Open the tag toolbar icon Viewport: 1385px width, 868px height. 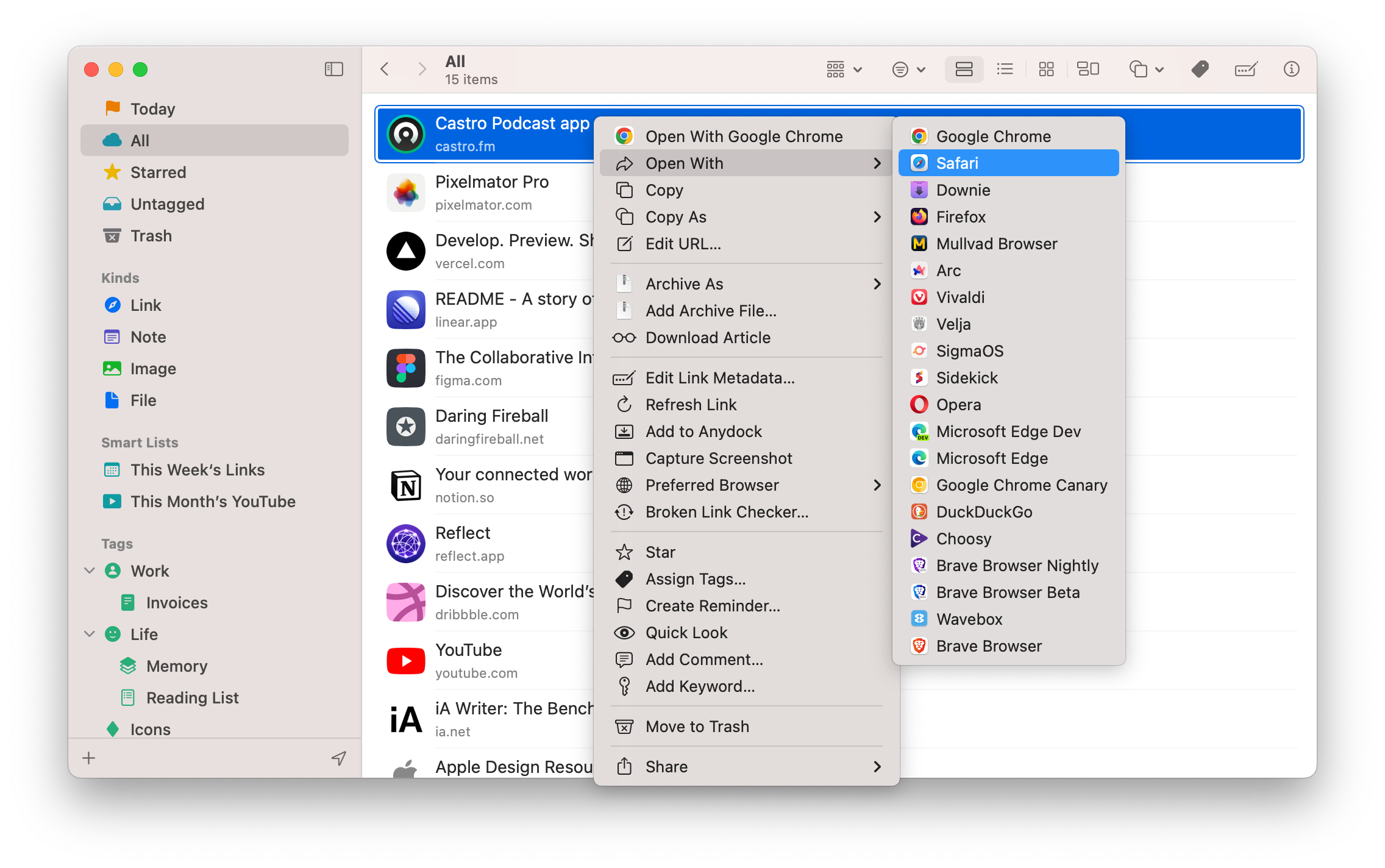click(1200, 69)
